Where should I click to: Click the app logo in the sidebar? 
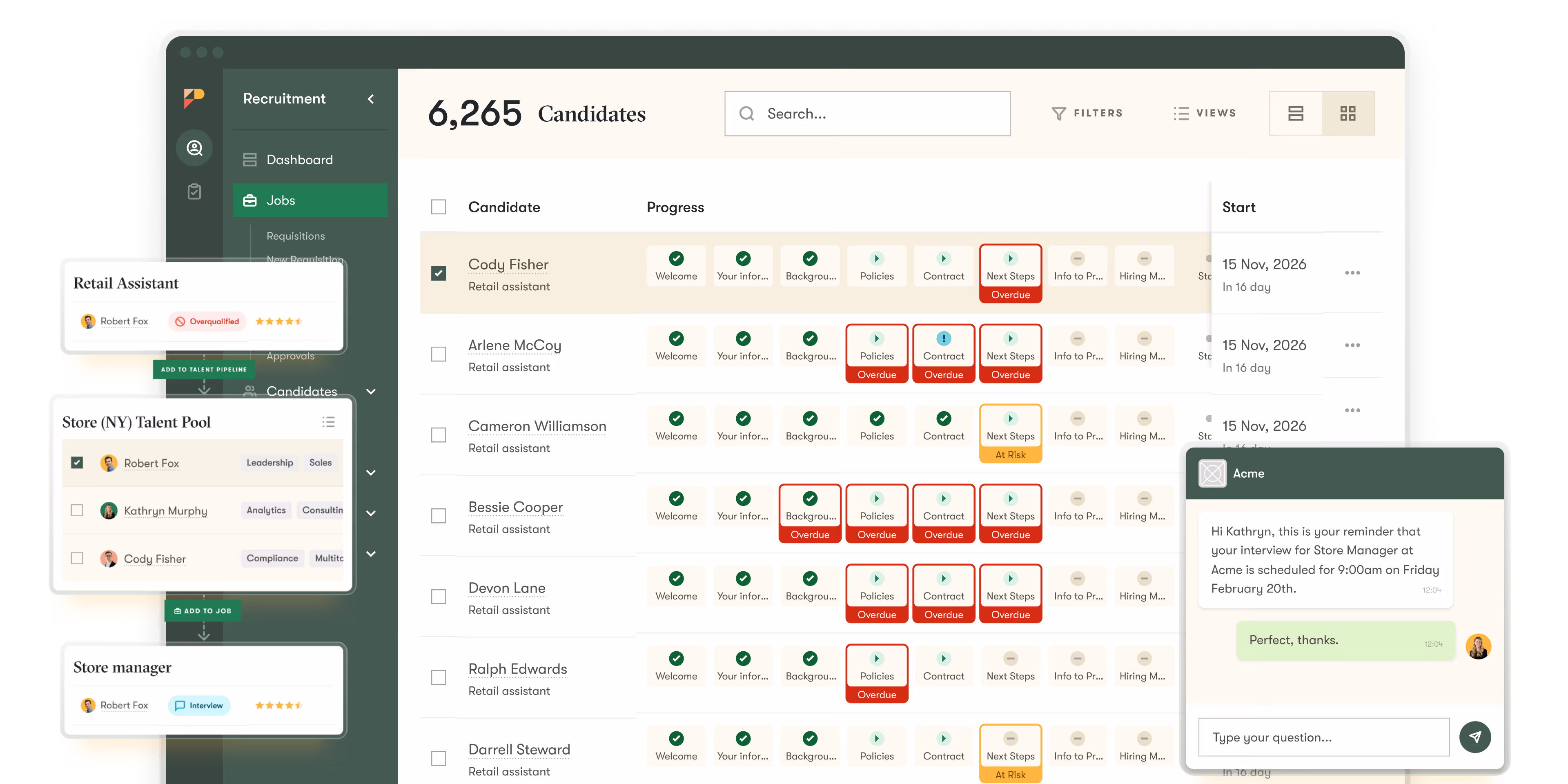click(194, 98)
